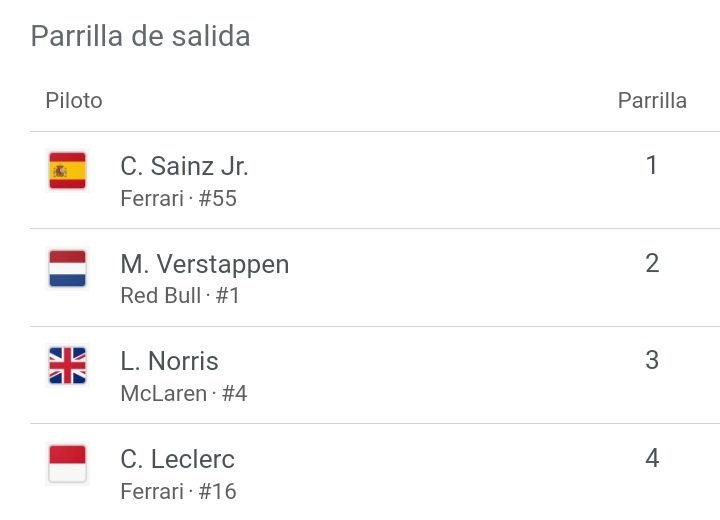Click the Parrilla de salida heading
This screenshot has width=720, height=520.
coord(141,36)
